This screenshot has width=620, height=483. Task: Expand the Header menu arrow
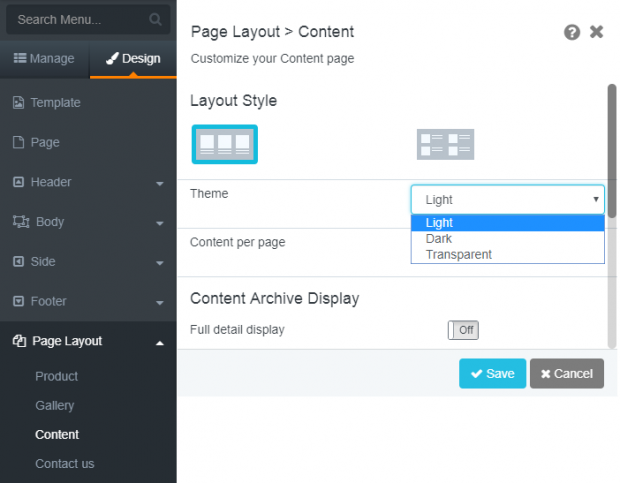(x=160, y=184)
